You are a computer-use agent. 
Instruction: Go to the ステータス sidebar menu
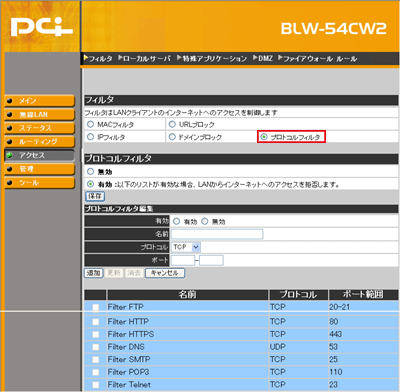[x=39, y=128]
